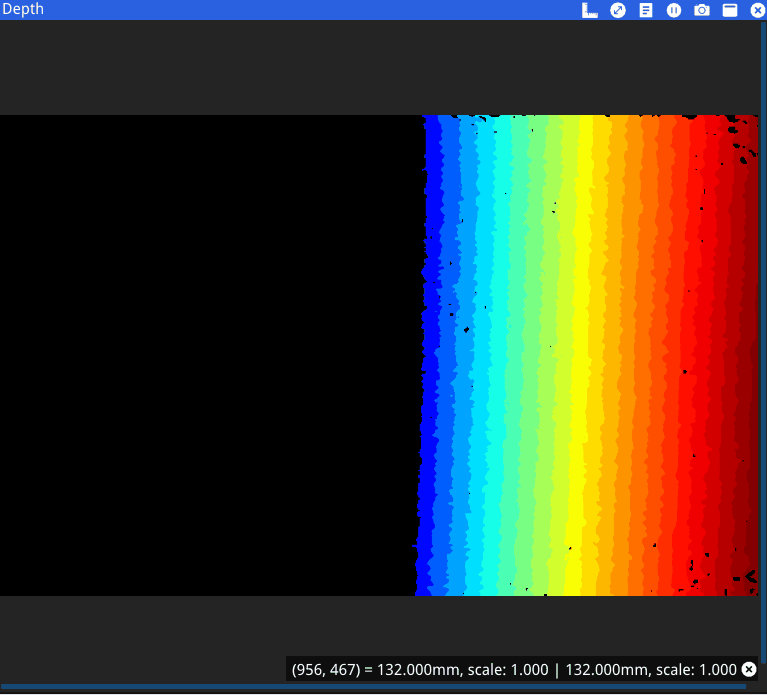This screenshot has height=695, width=767.
Task: Activate the ruler measurement tool icon
Action: pyautogui.click(x=590, y=10)
